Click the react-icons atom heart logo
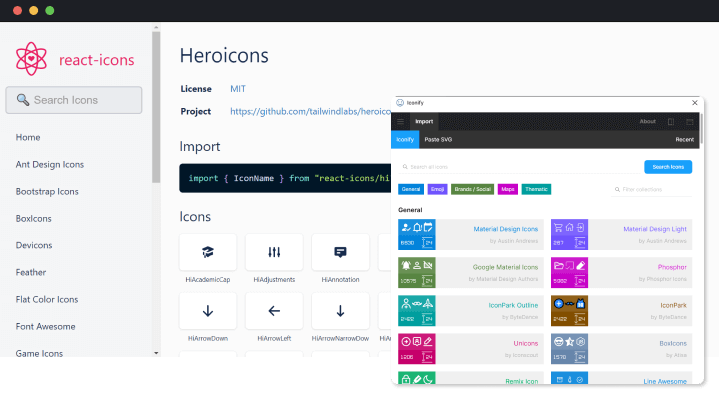 click(x=31, y=59)
